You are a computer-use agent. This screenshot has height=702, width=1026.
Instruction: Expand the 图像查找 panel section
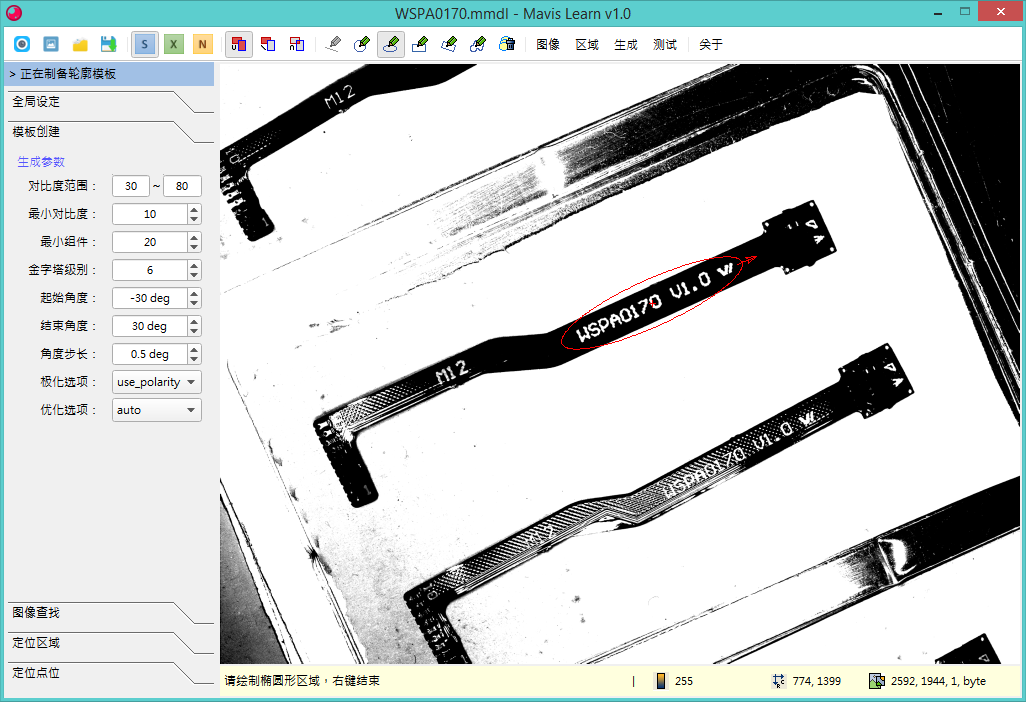[110, 613]
